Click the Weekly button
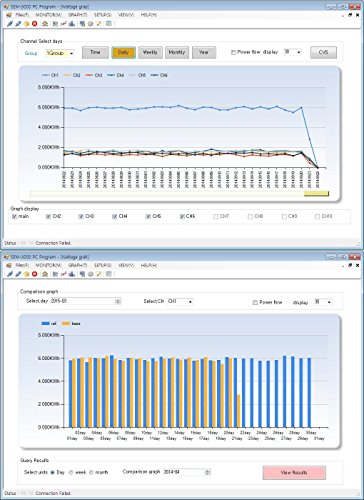This screenshot has height=500, width=364. (150, 52)
